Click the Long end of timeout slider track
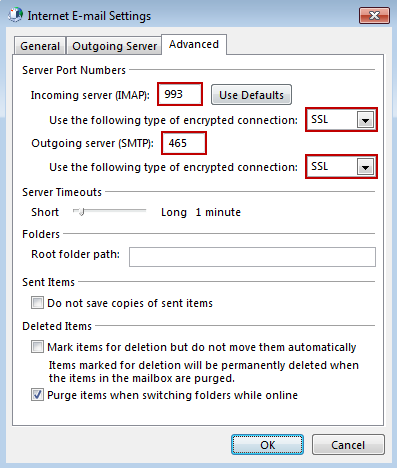397x468 pixels. 143,211
